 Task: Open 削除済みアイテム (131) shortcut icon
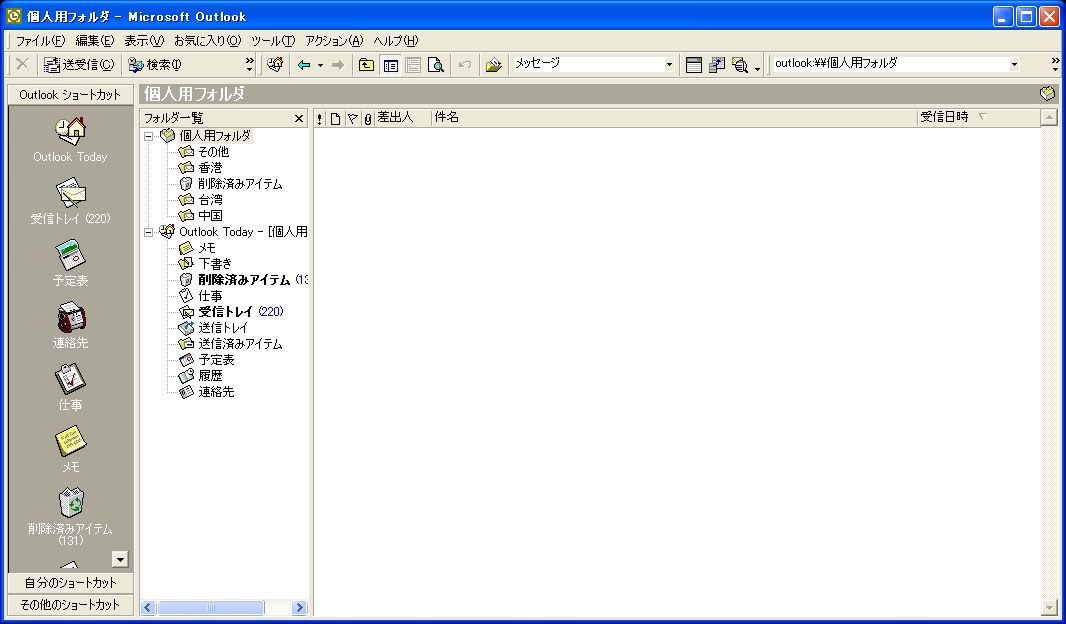(x=70, y=502)
